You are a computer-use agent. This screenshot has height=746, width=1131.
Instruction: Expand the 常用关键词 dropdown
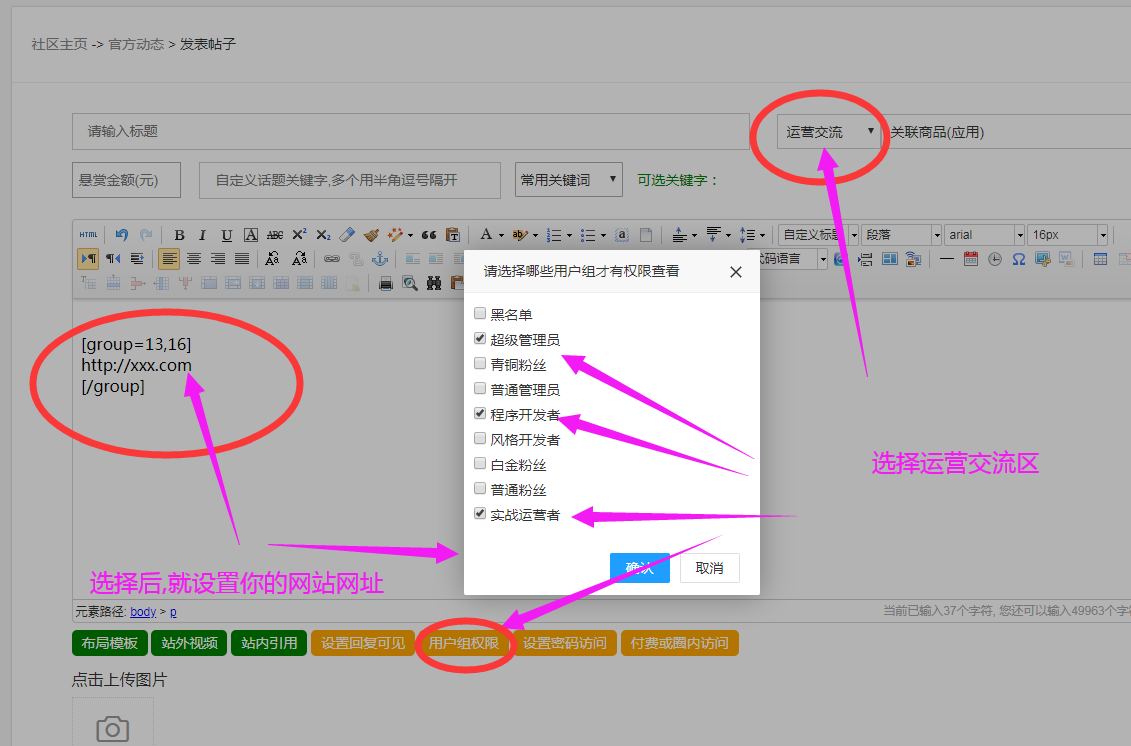(x=568, y=180)
